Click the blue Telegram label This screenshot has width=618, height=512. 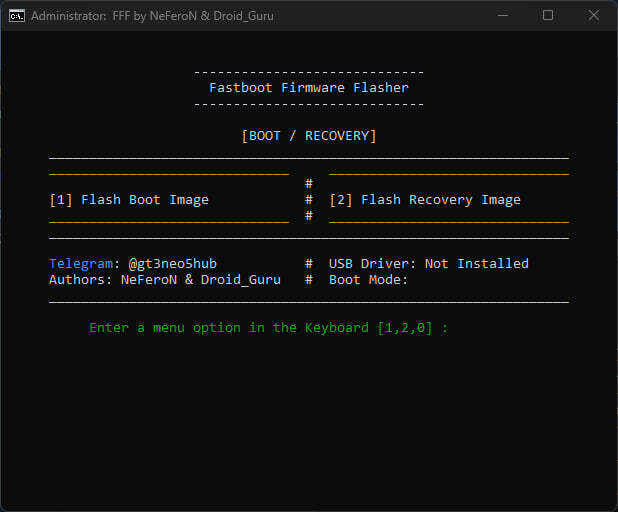81,264
